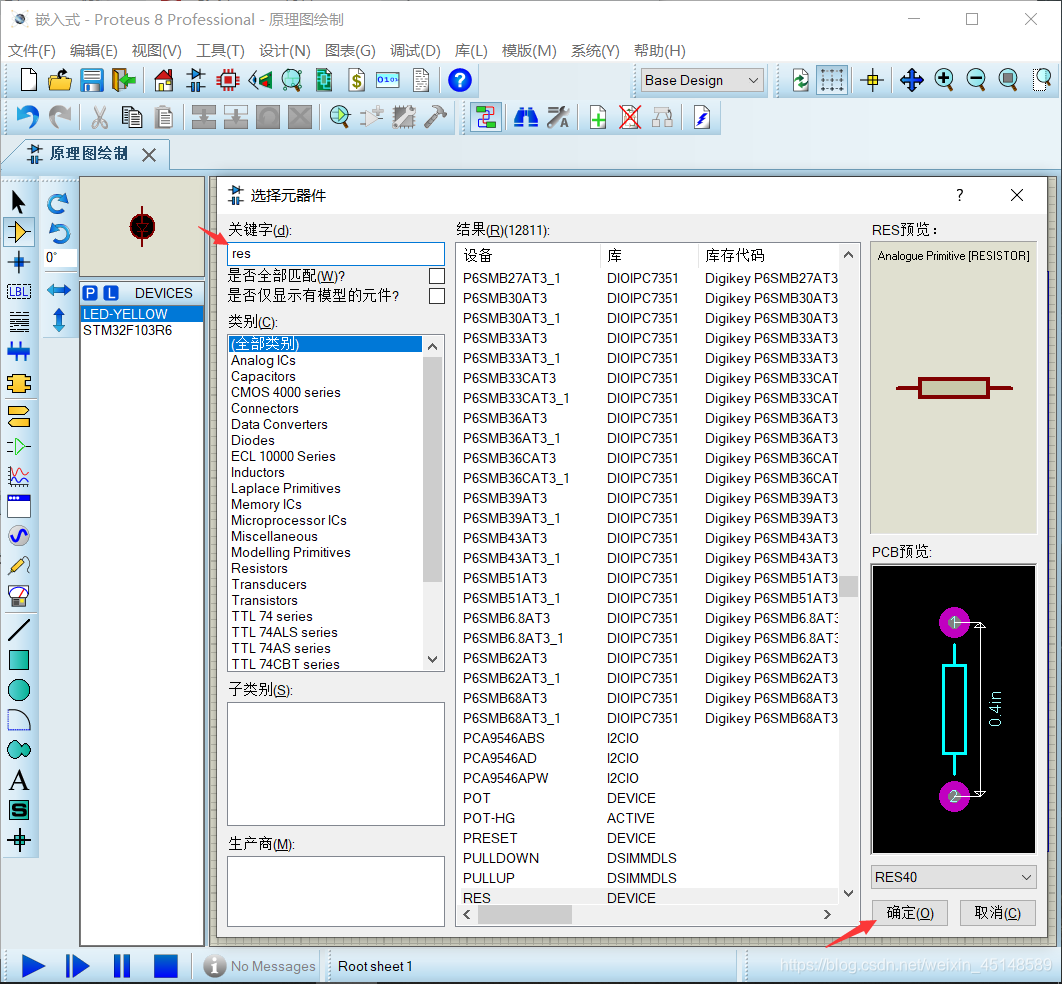Click the 取消(C) cancel button
Screen dimensions: 1062x984
[998, 913]
